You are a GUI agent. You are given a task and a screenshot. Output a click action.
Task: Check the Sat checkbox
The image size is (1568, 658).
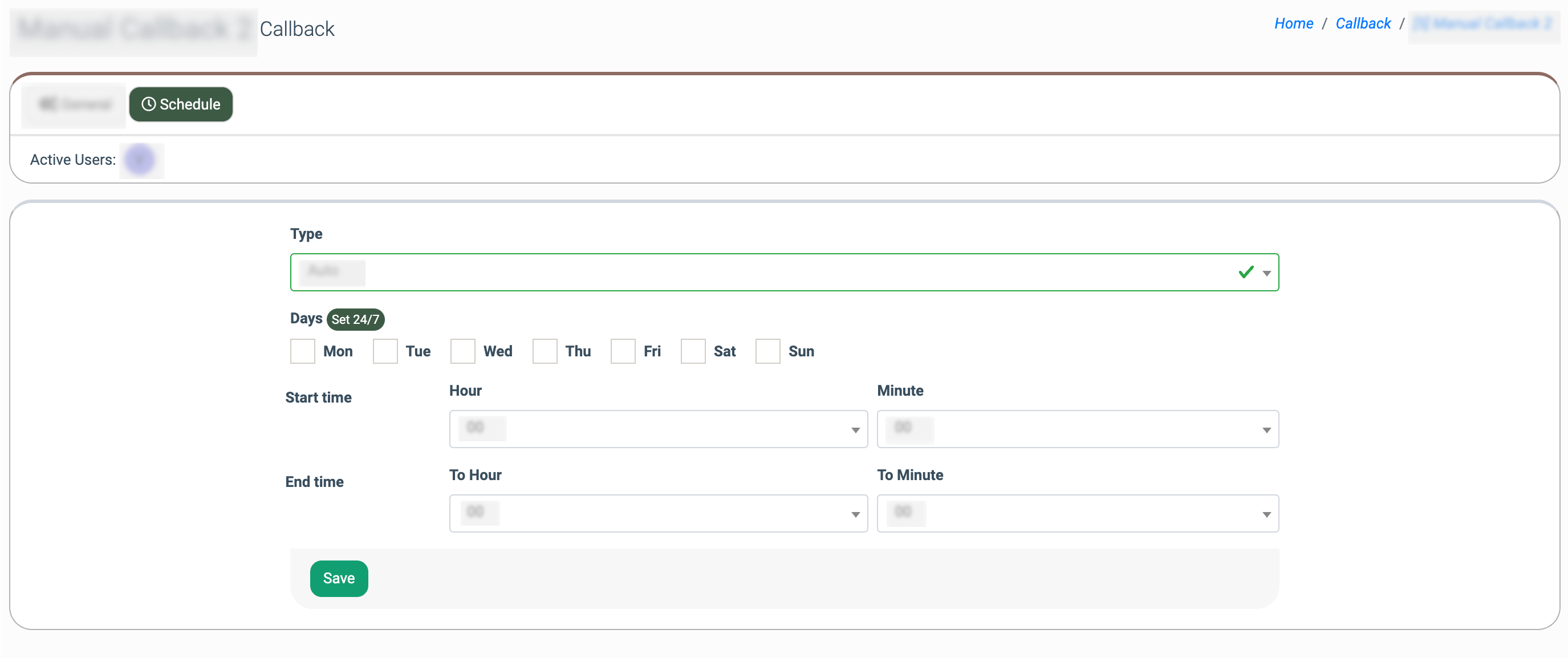coord(693,351)
